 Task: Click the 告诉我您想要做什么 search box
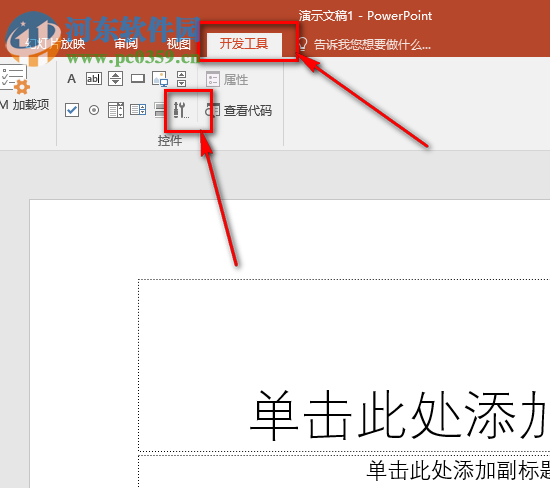click(372, 45)
